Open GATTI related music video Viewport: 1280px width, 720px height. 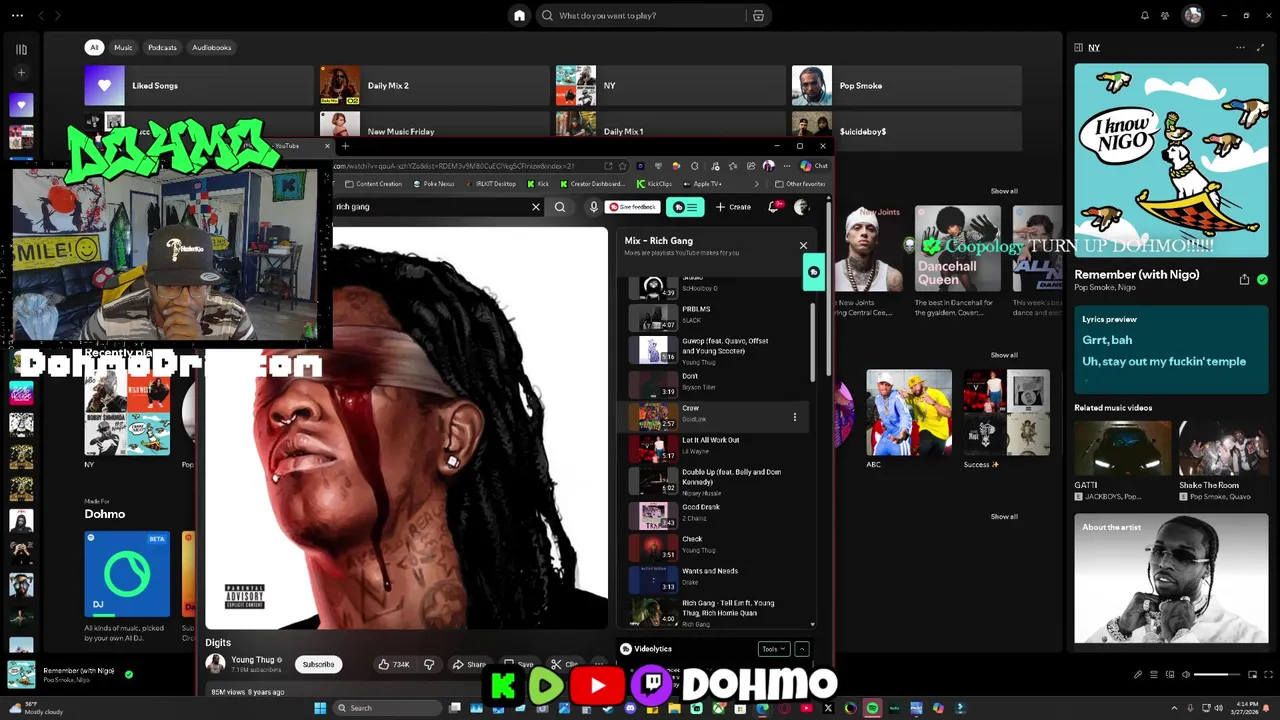pyautogui.click(x=1122, y=447)
